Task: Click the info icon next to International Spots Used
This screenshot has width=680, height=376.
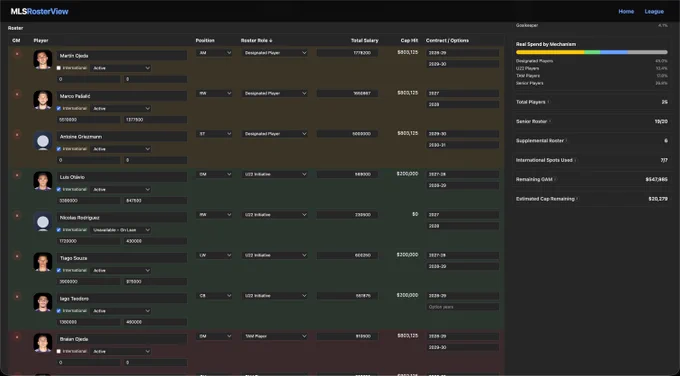Action: click(575, 160)
